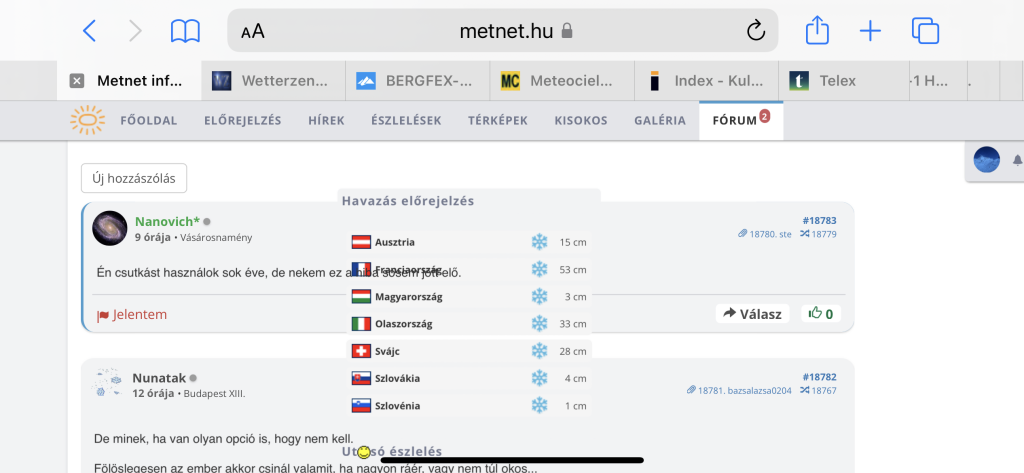Viewport: 1024px width, 473px height.
Task: Tap the Safari back arrow
Action: pyautogui.click(x=89, y=31)
